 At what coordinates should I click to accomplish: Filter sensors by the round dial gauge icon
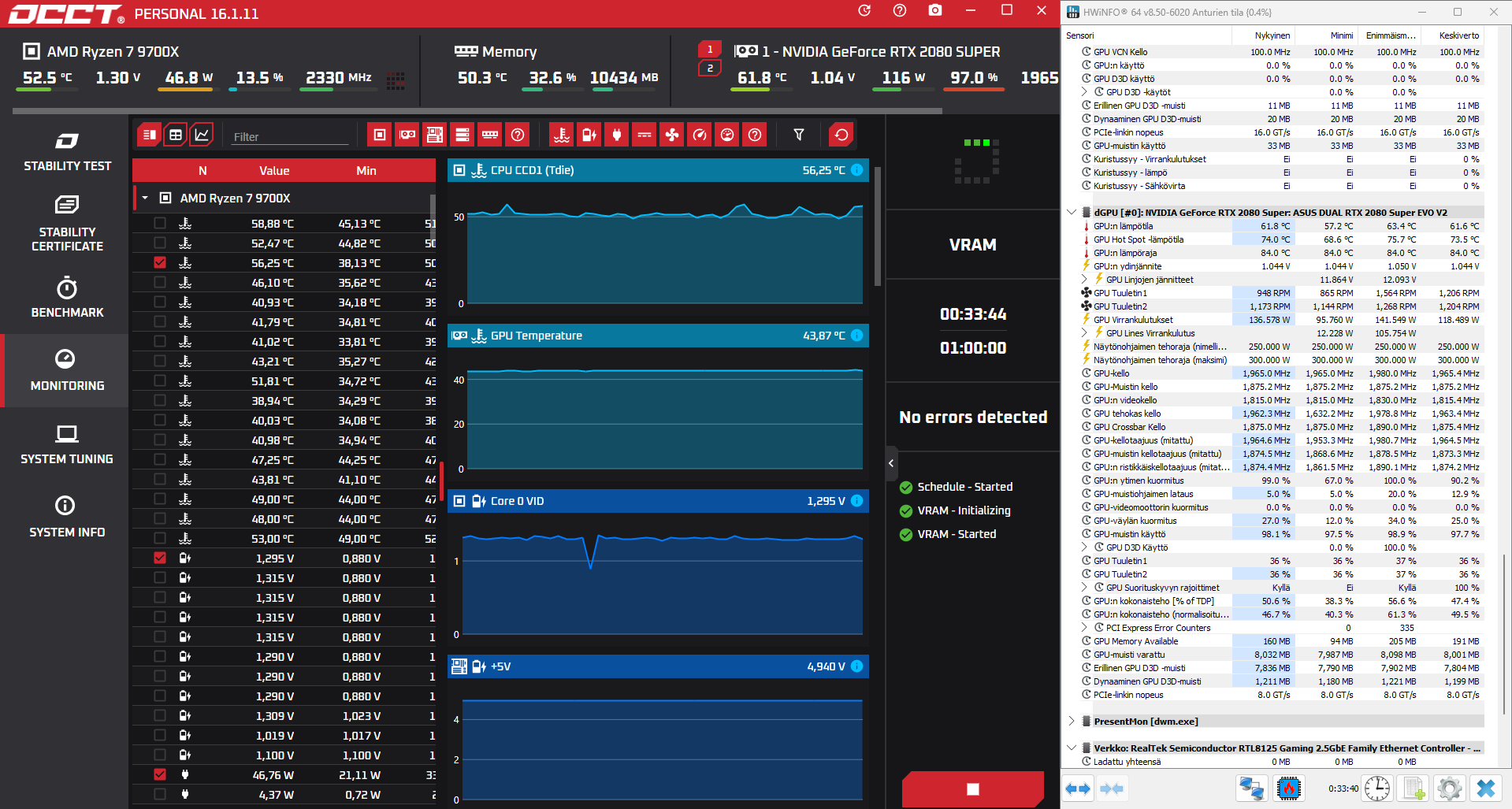pyautogui.click(x=727, y=135)
